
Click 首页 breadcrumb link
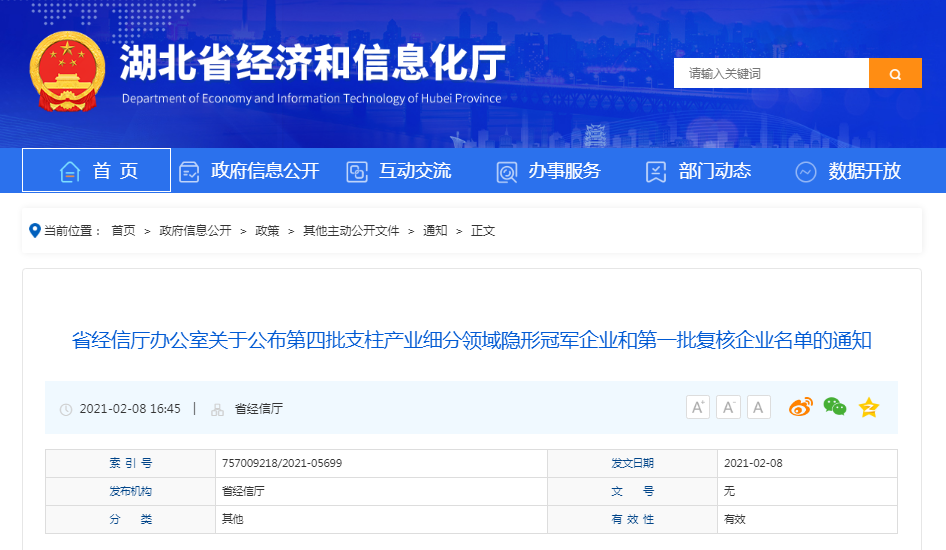[x=123, y=231]
